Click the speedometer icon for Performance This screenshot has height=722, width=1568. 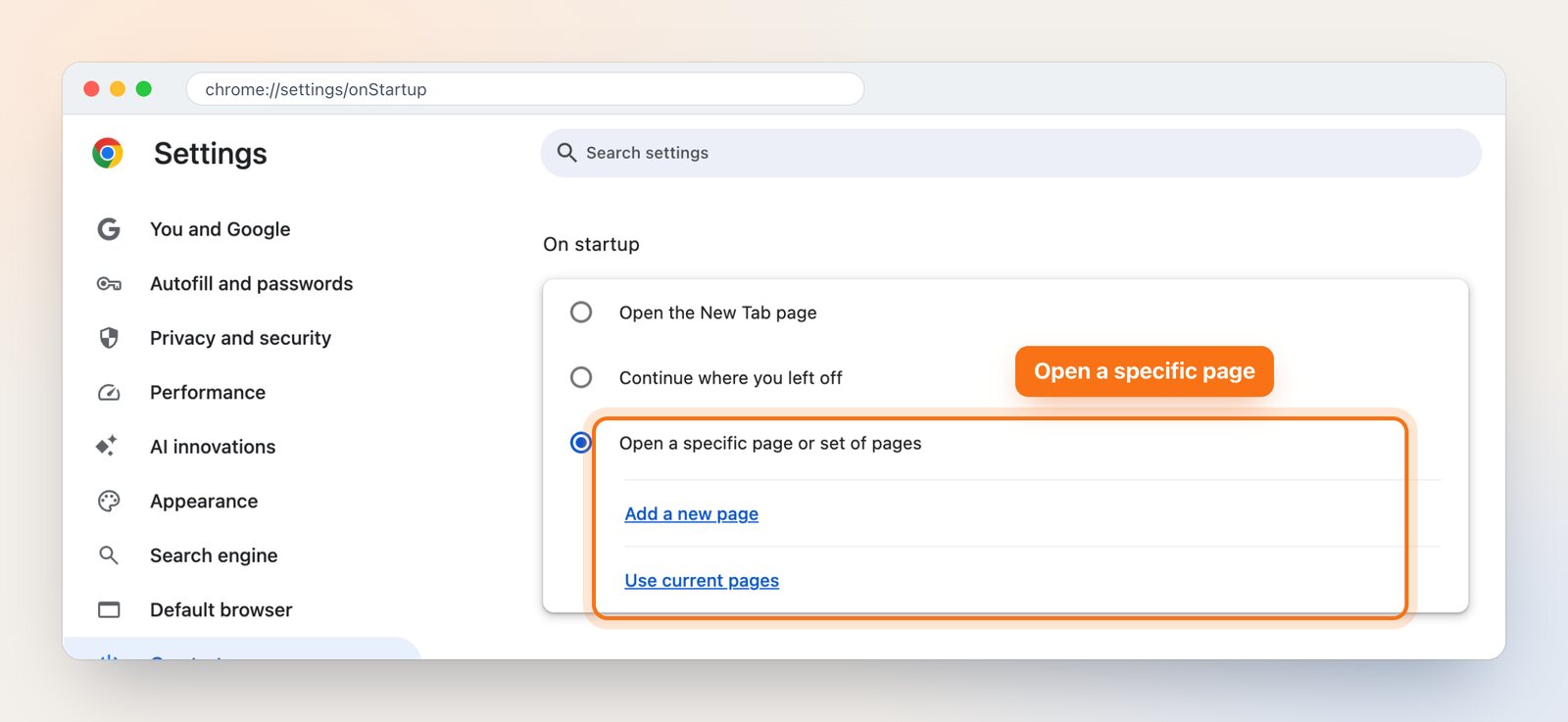click(109, 393)
